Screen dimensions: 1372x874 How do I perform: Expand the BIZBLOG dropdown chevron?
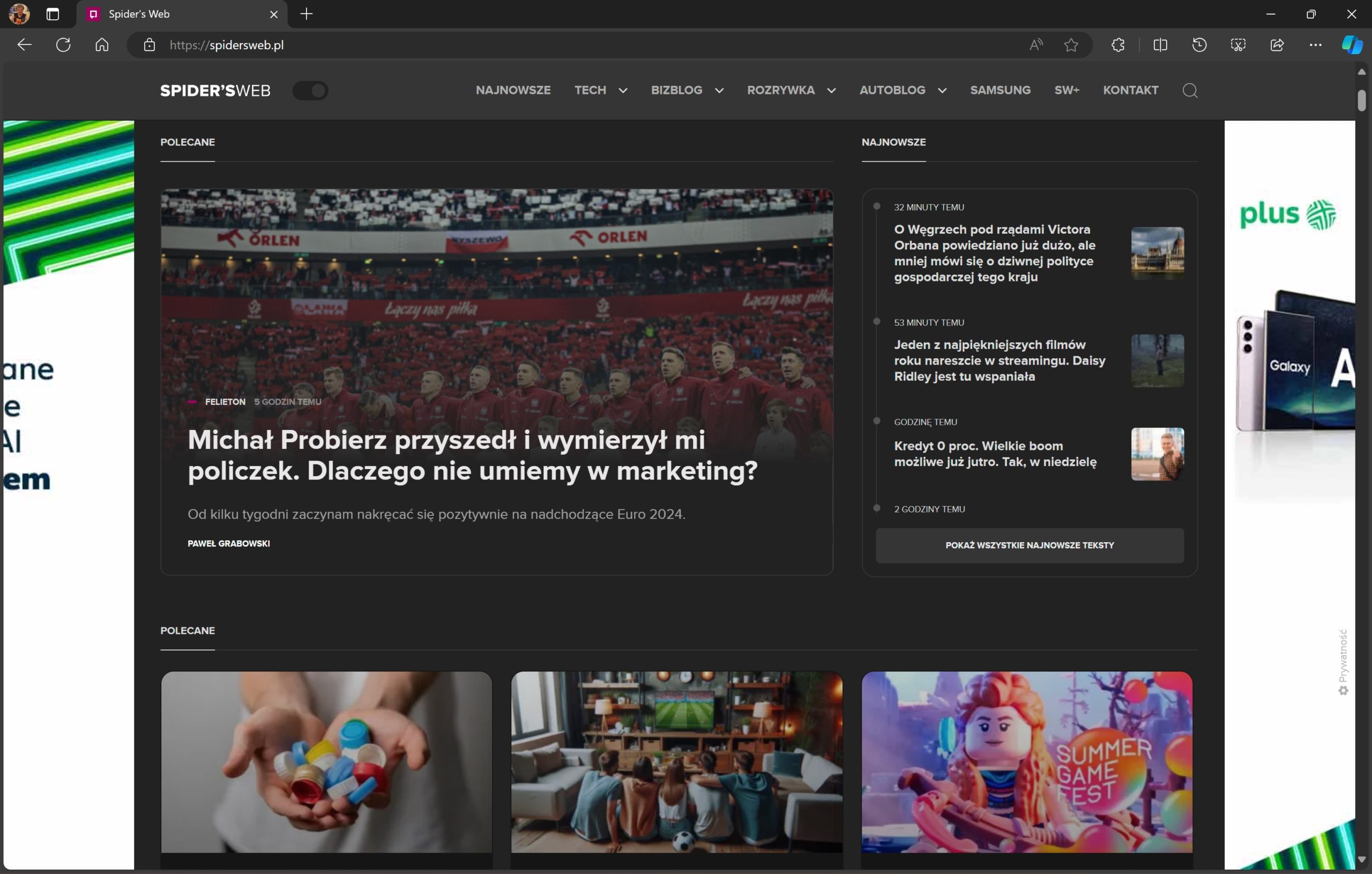tap(719, 91)
